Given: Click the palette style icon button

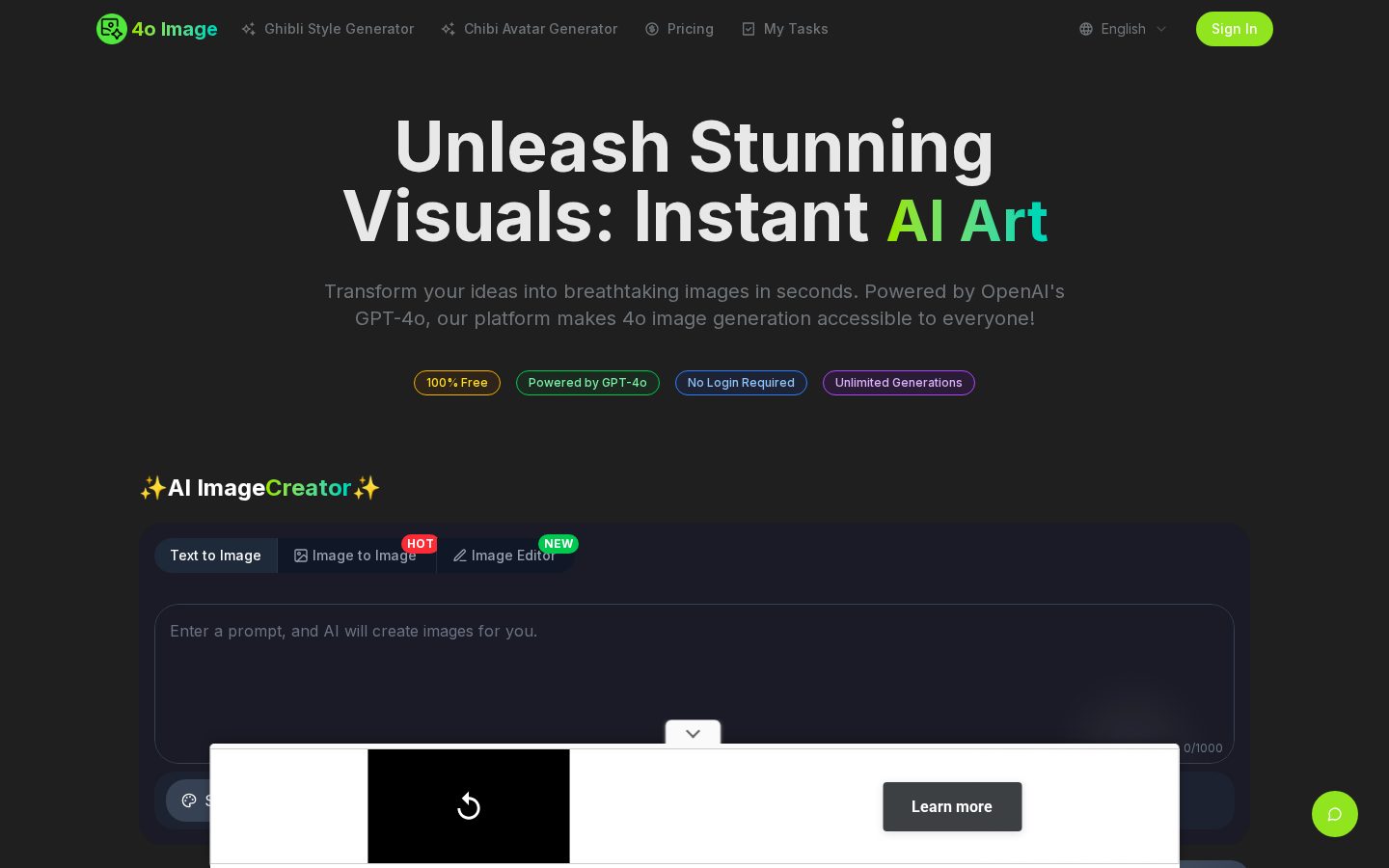Looking at the screenshot, I should [189, 800].
